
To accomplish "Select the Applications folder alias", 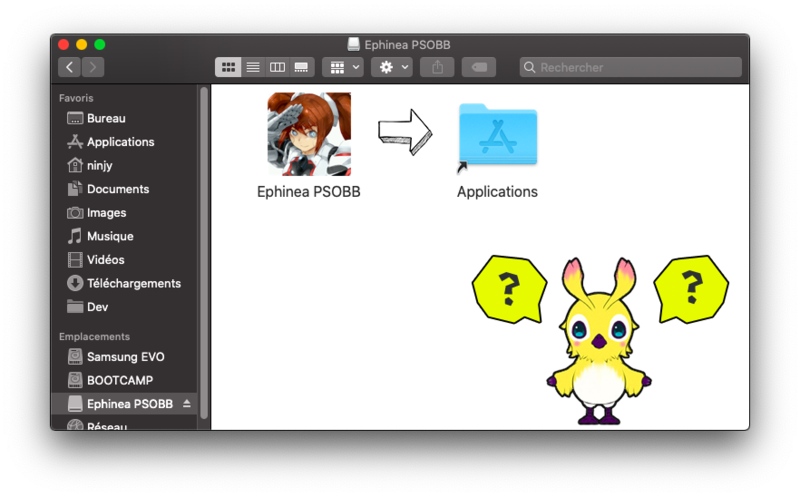I will click(x=497, y=137).
